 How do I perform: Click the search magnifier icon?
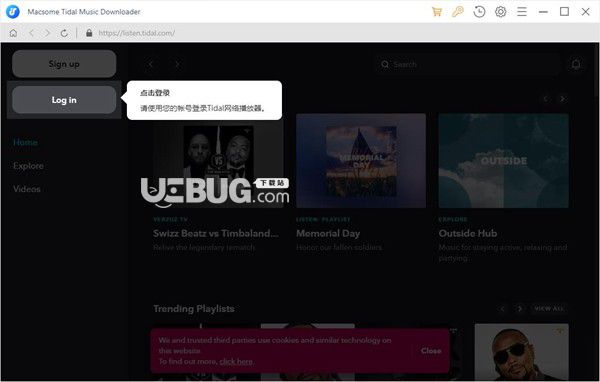[385, 64]
